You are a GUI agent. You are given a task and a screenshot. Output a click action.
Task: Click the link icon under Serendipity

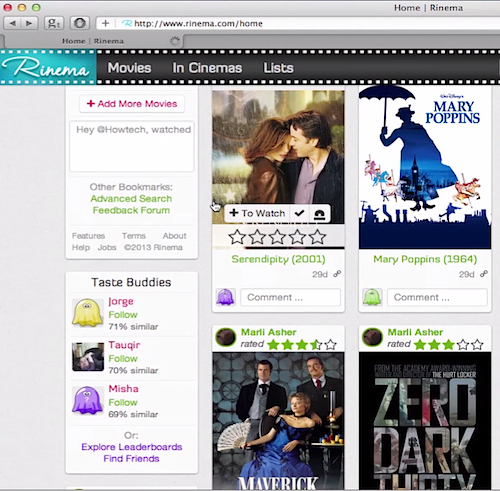[337, 274]
